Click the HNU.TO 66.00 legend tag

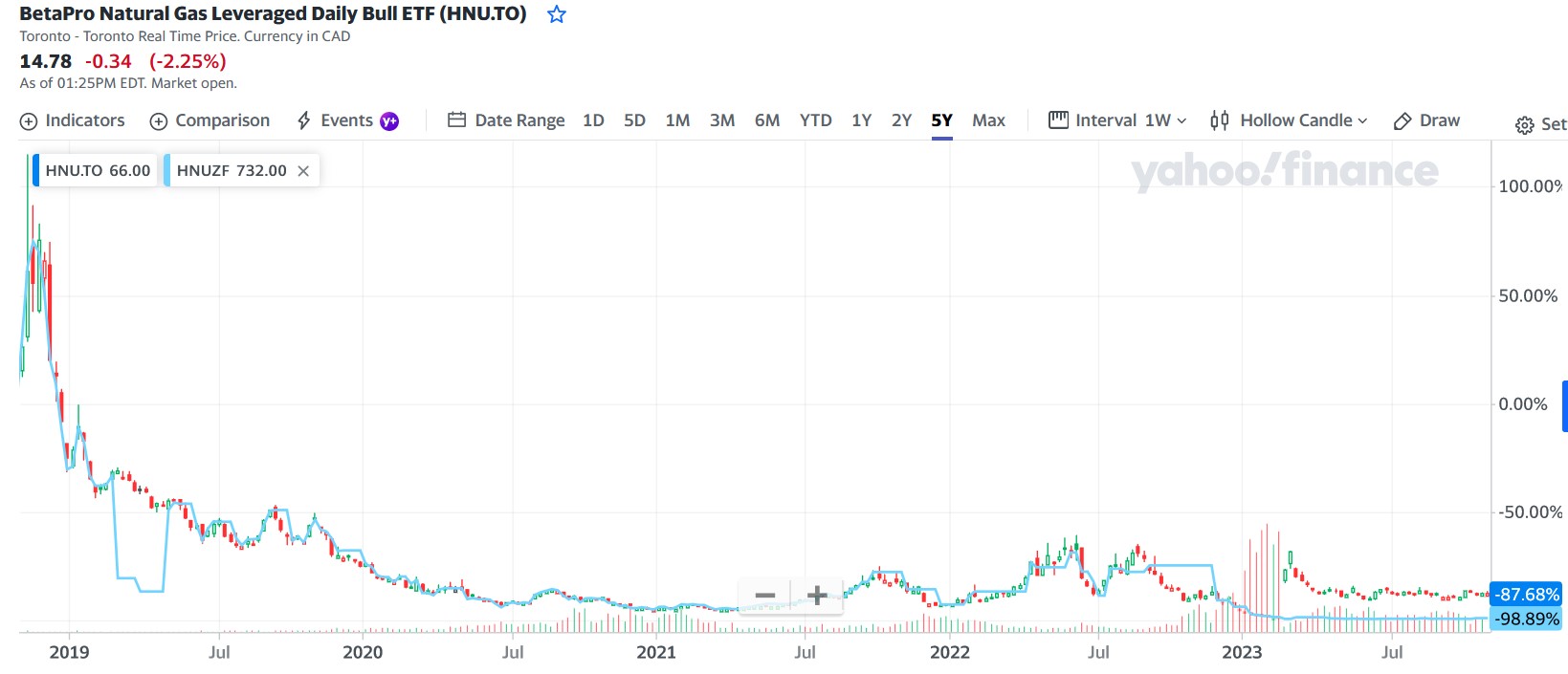pyautogui.click(x=95, y=170)
